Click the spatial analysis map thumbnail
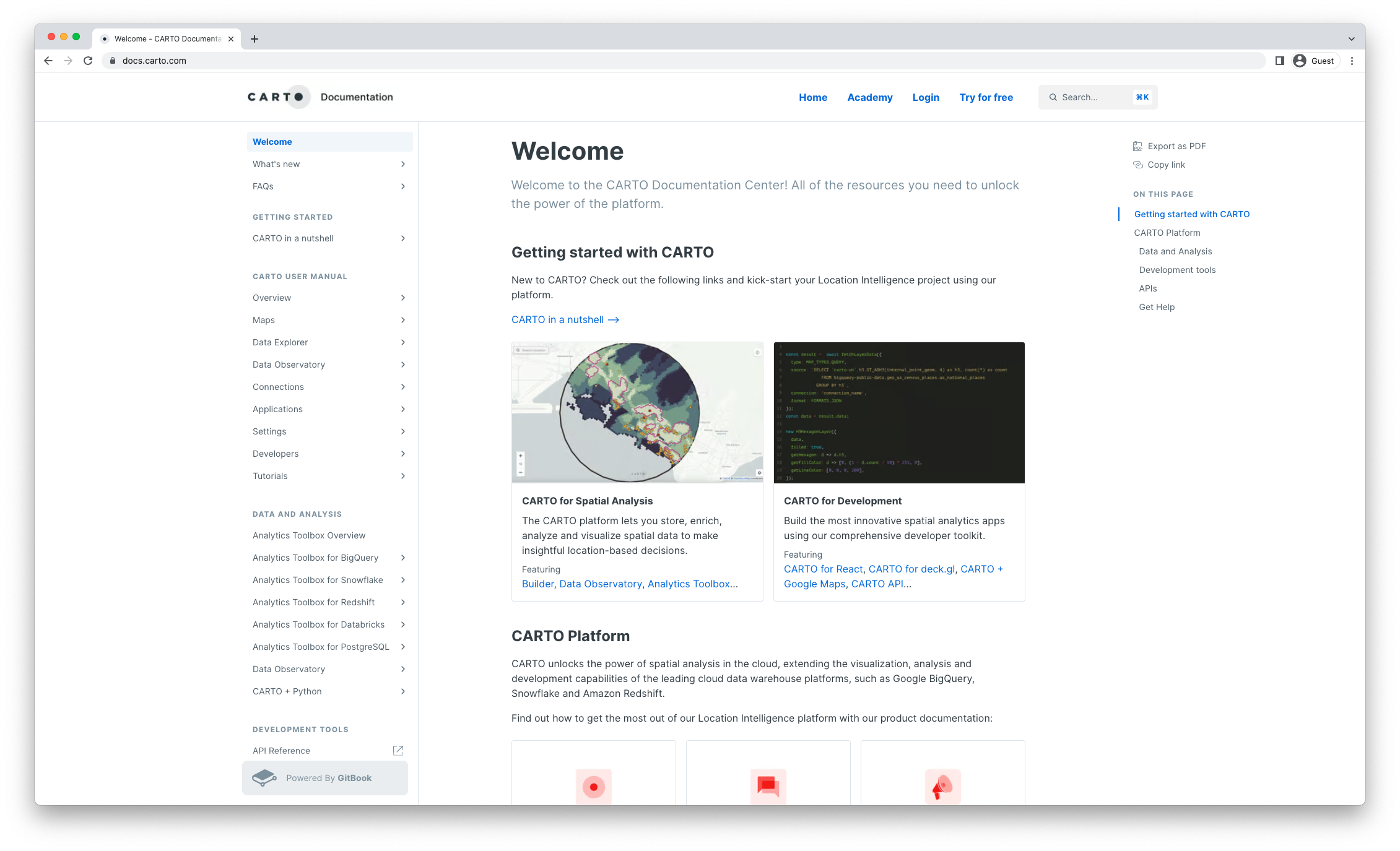The image size is (1400, 851). coord(637,412)
